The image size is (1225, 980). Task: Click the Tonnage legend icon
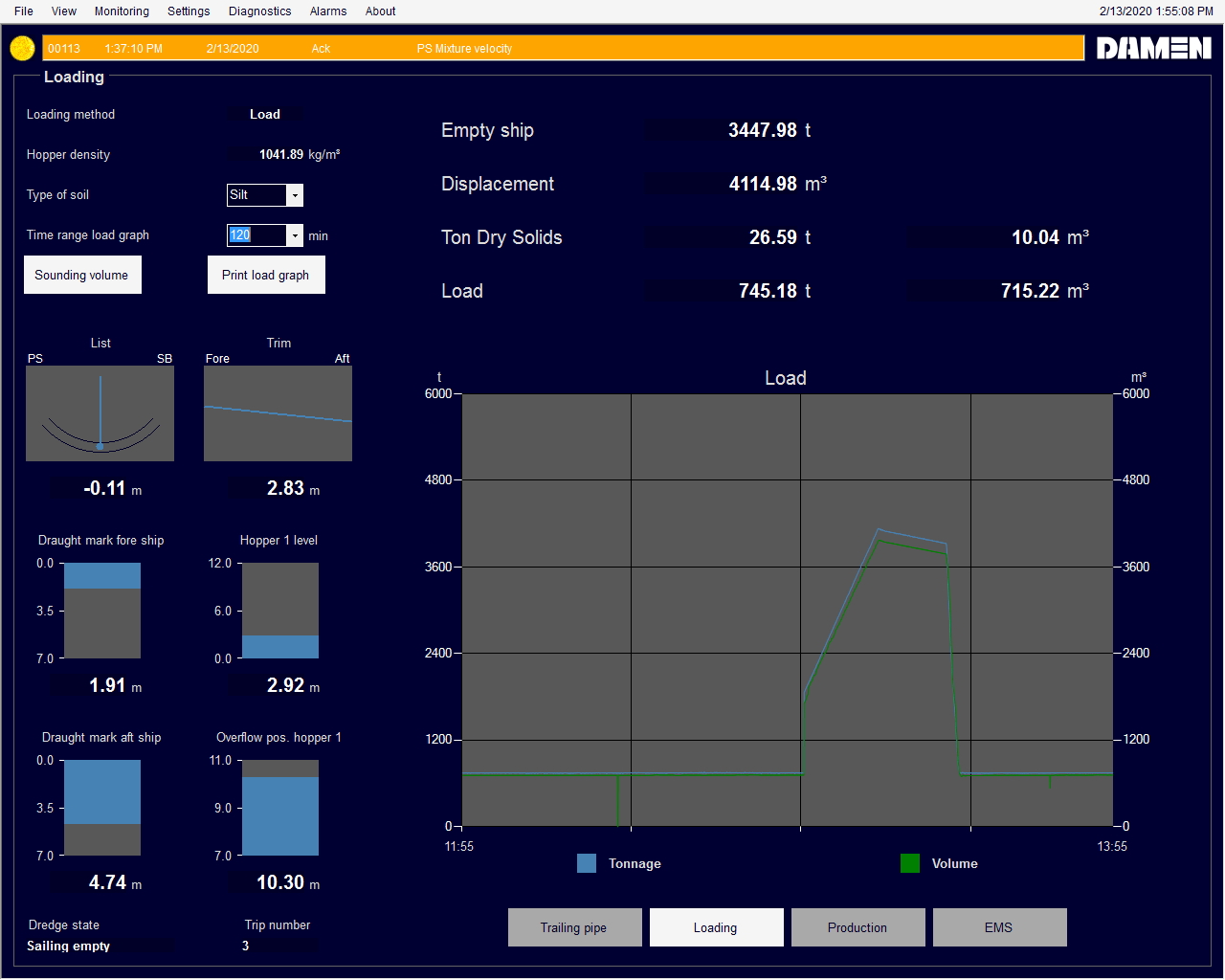click(x=586, y=863)
